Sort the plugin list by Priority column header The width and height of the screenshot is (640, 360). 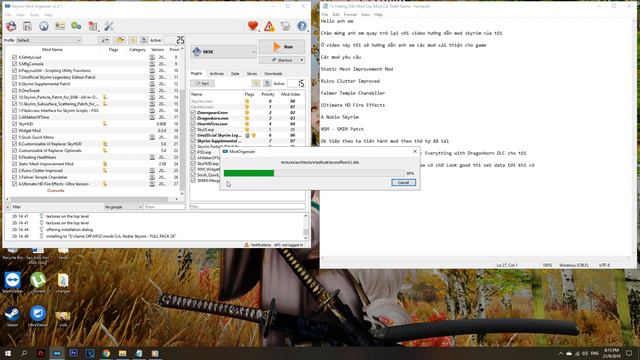click(268, 94)
